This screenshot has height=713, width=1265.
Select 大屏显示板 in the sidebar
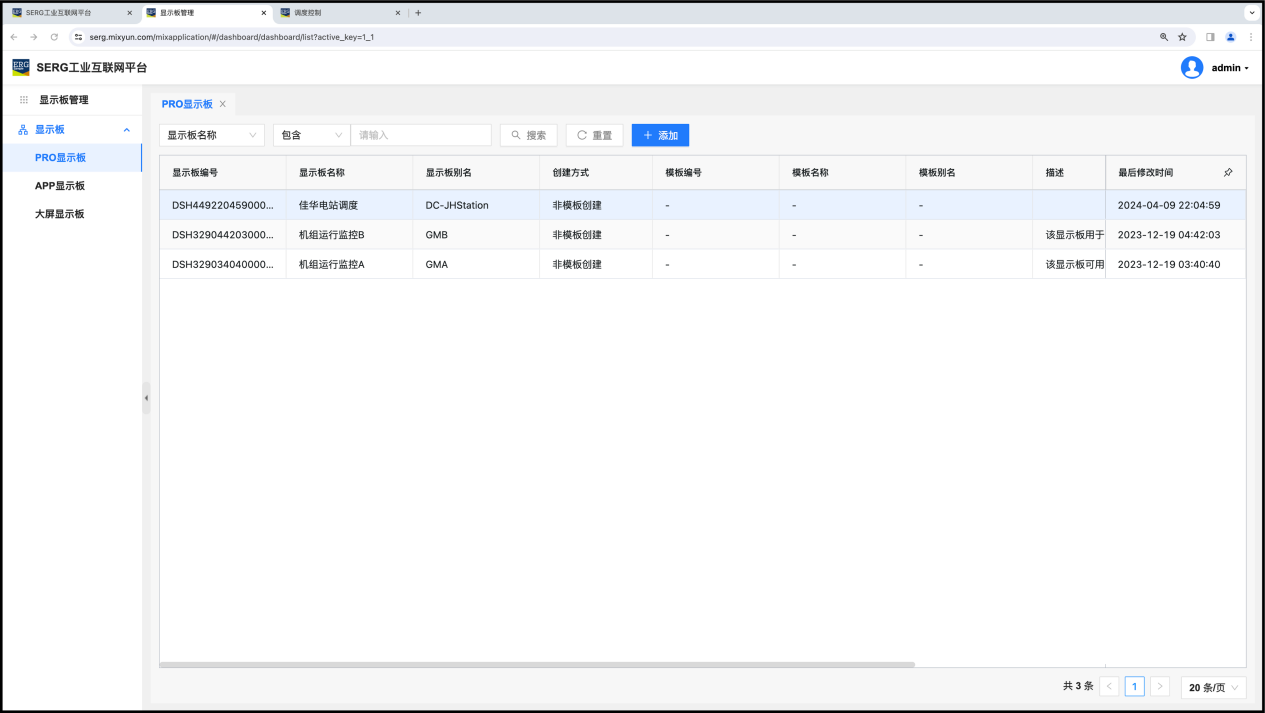(x=60, y=214)
